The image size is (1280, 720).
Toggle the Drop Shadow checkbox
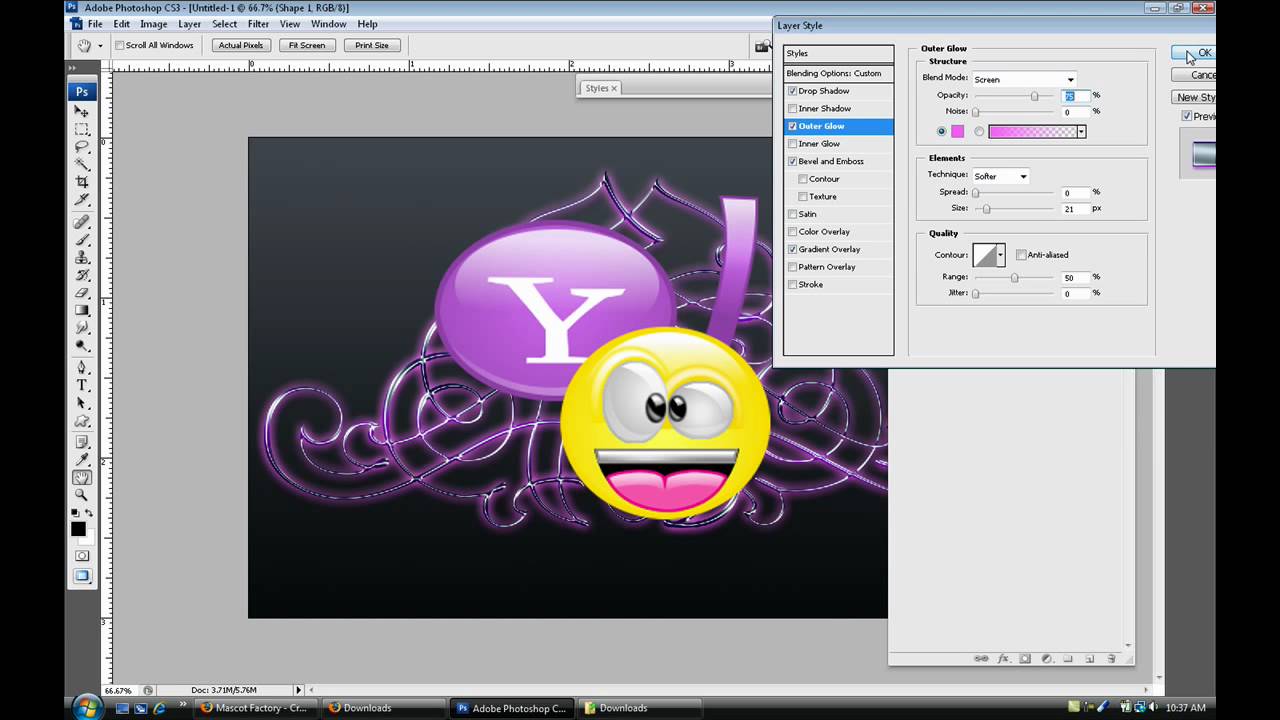coord(793,91)
